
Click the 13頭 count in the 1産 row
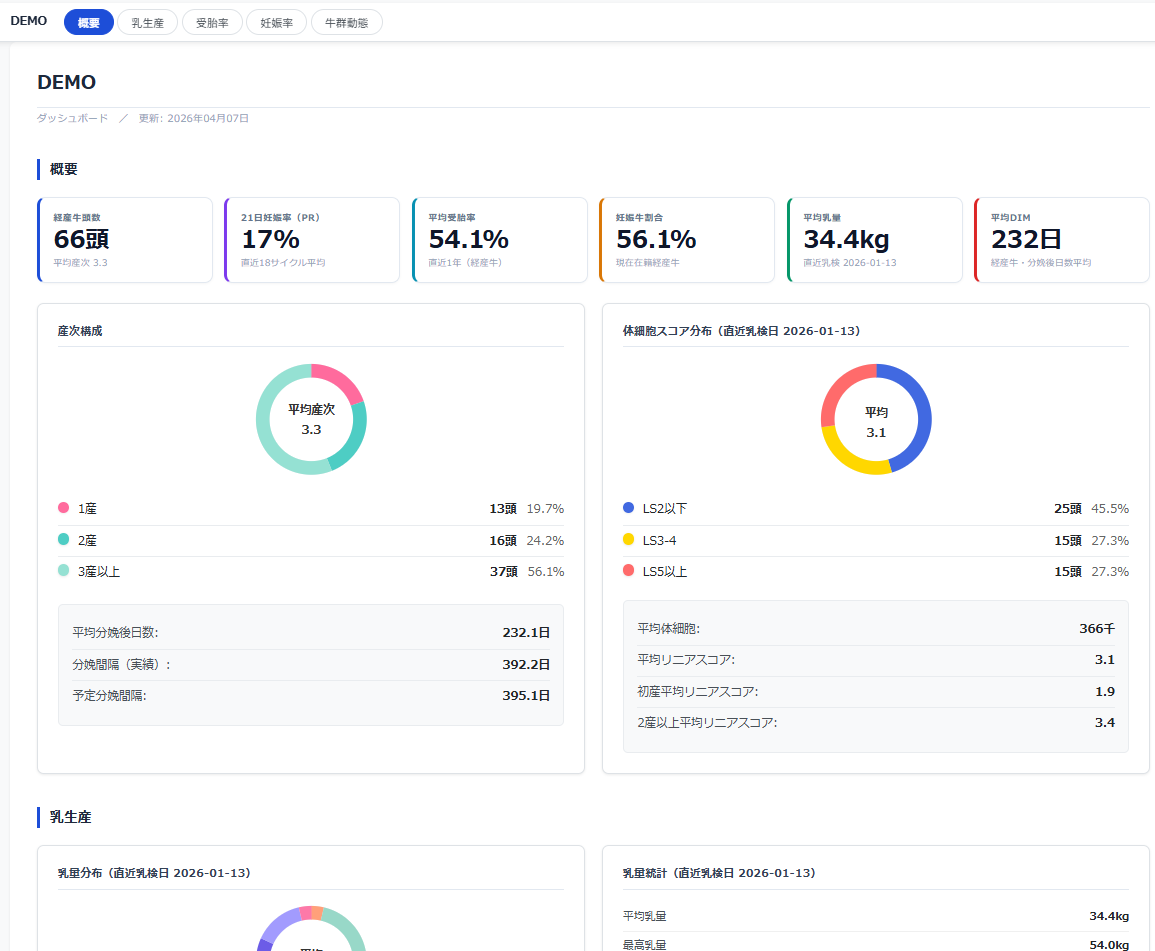click(x=503, y=509)
